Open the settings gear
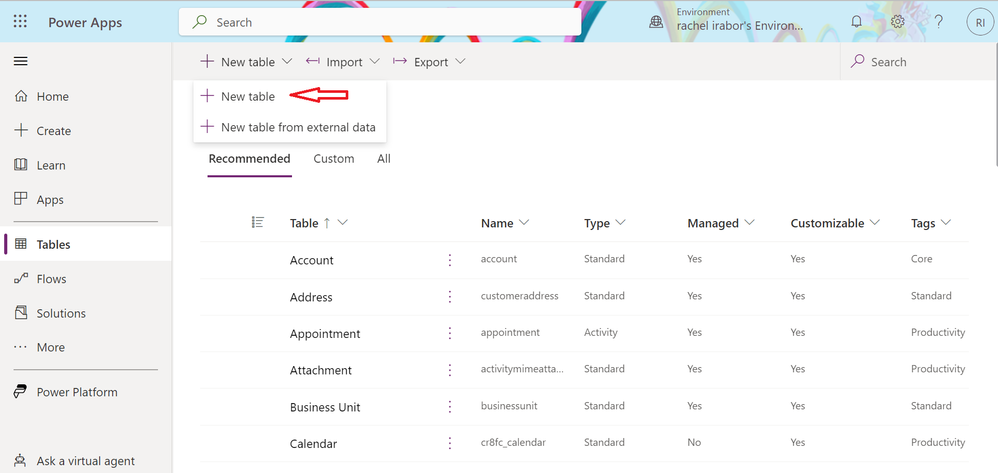The width and height of the screenshot is (998, 473). click(897, 22)
